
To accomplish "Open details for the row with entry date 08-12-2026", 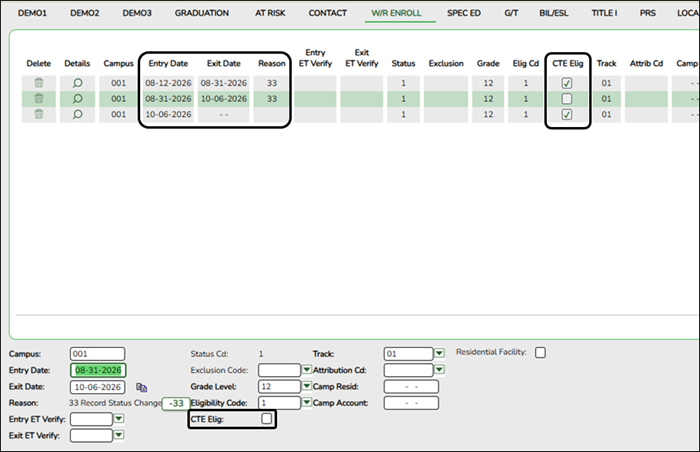I will (77, 83).
